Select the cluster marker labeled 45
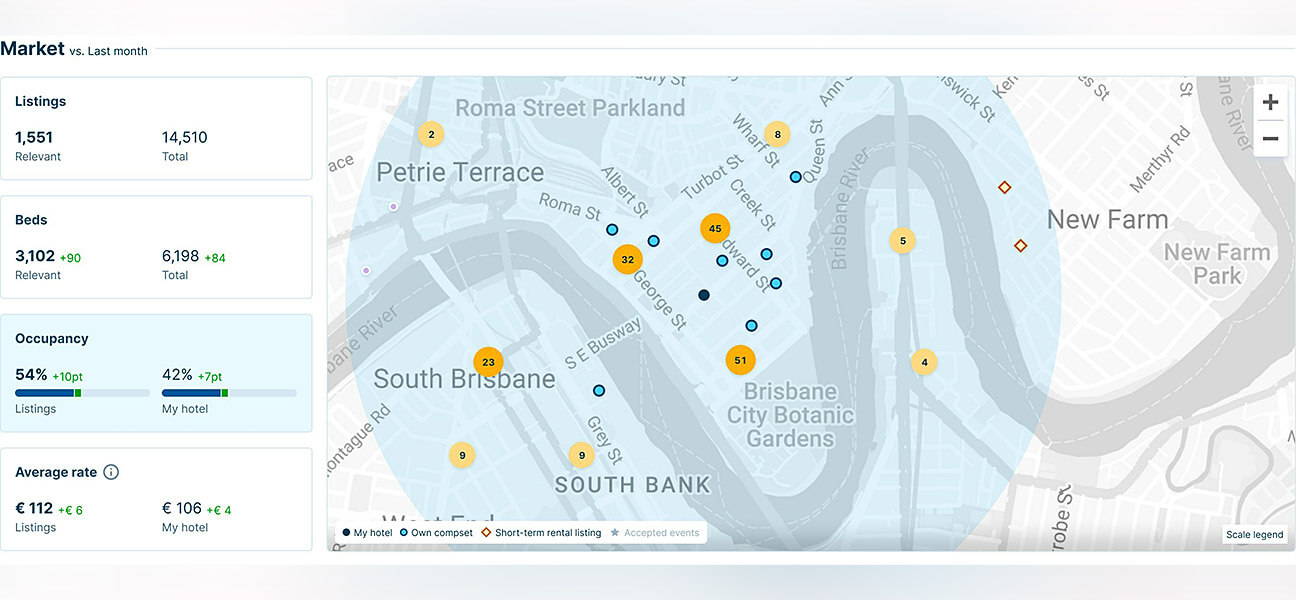 (x=714, y=228)
